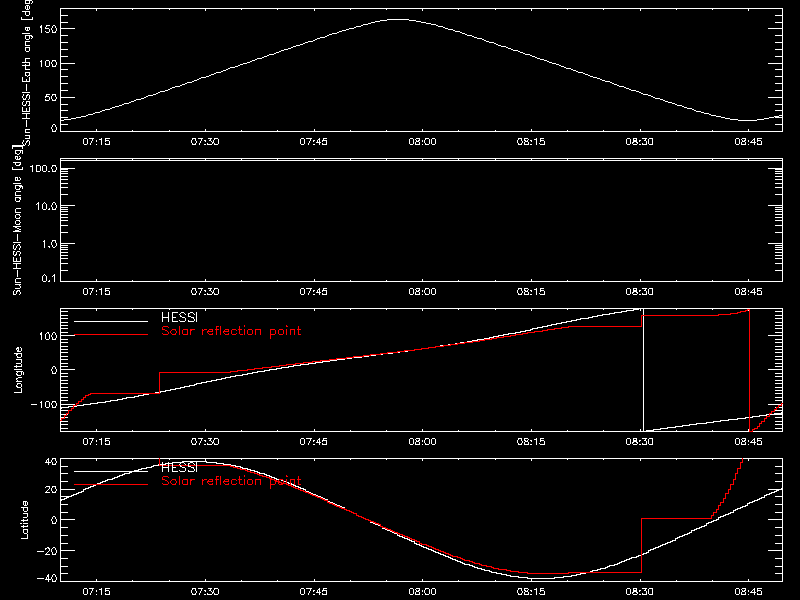Image resolution: width=800 pixels, height=600 pixels.
Task: Click white HESSI legend line in Longitude plot
Action: [x=111, y=321]
